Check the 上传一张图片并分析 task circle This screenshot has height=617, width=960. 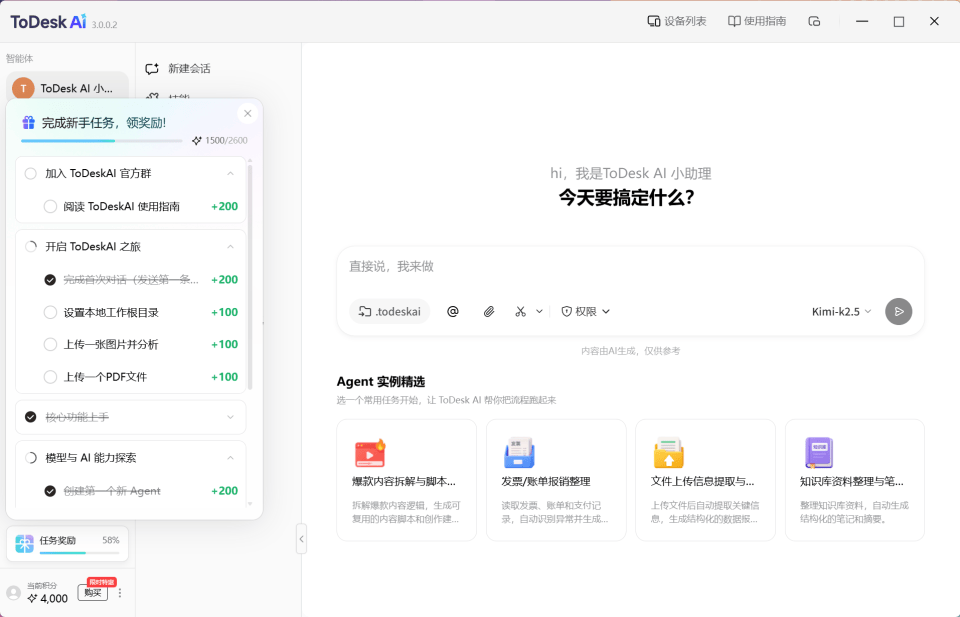point(50,345)
